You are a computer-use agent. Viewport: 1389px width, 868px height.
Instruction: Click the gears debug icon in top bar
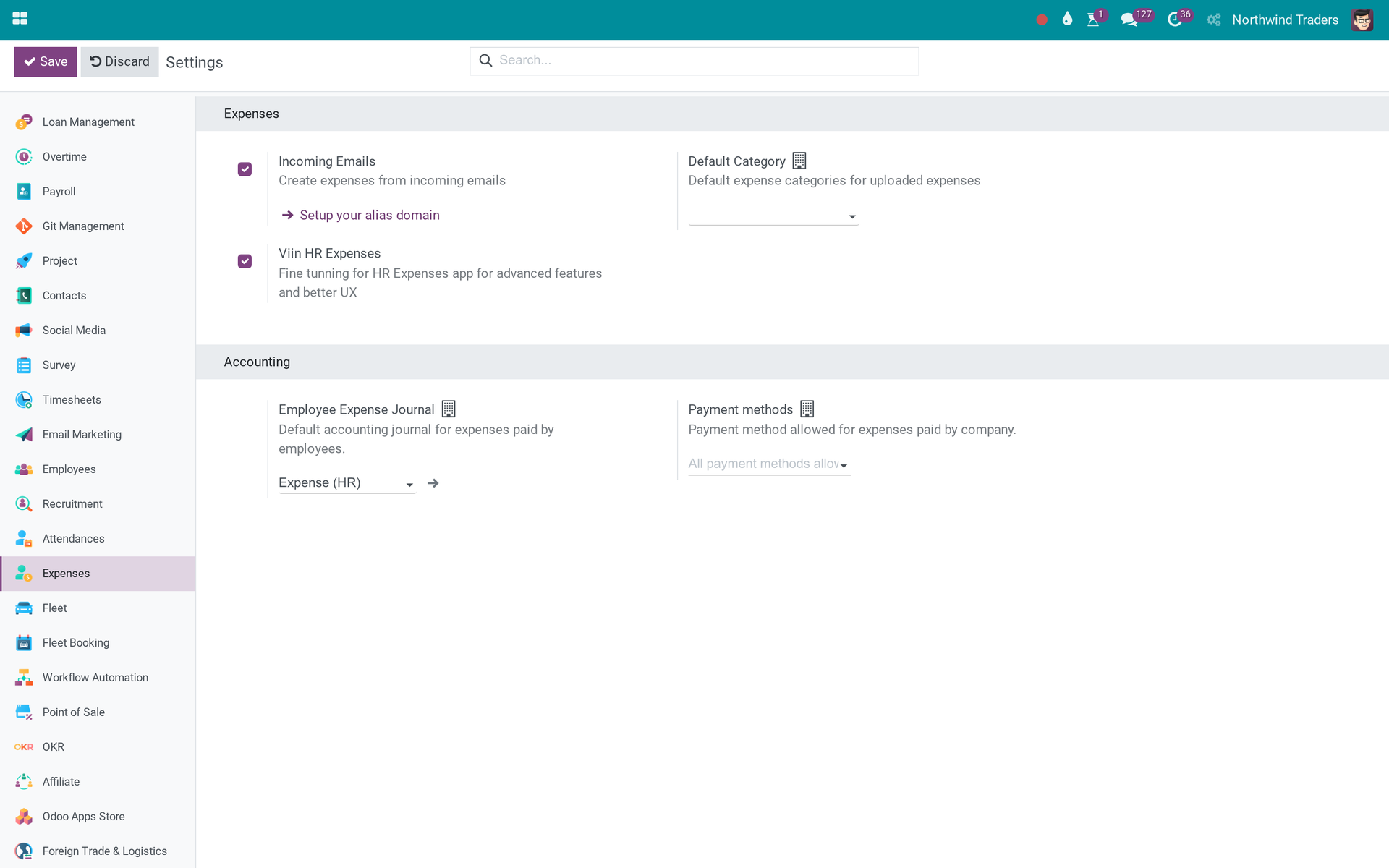tap(1214, 20)
